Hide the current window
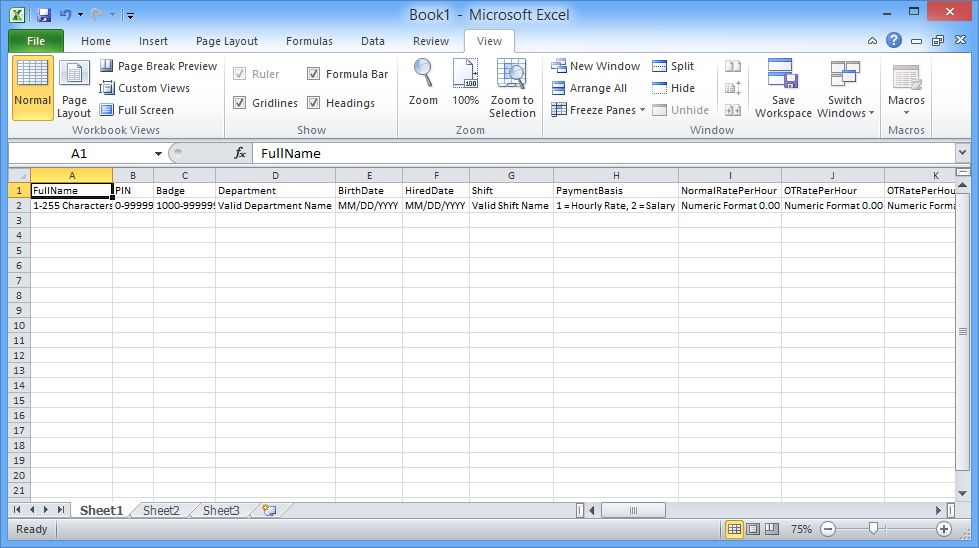979x548 pixels. (673, 88)
